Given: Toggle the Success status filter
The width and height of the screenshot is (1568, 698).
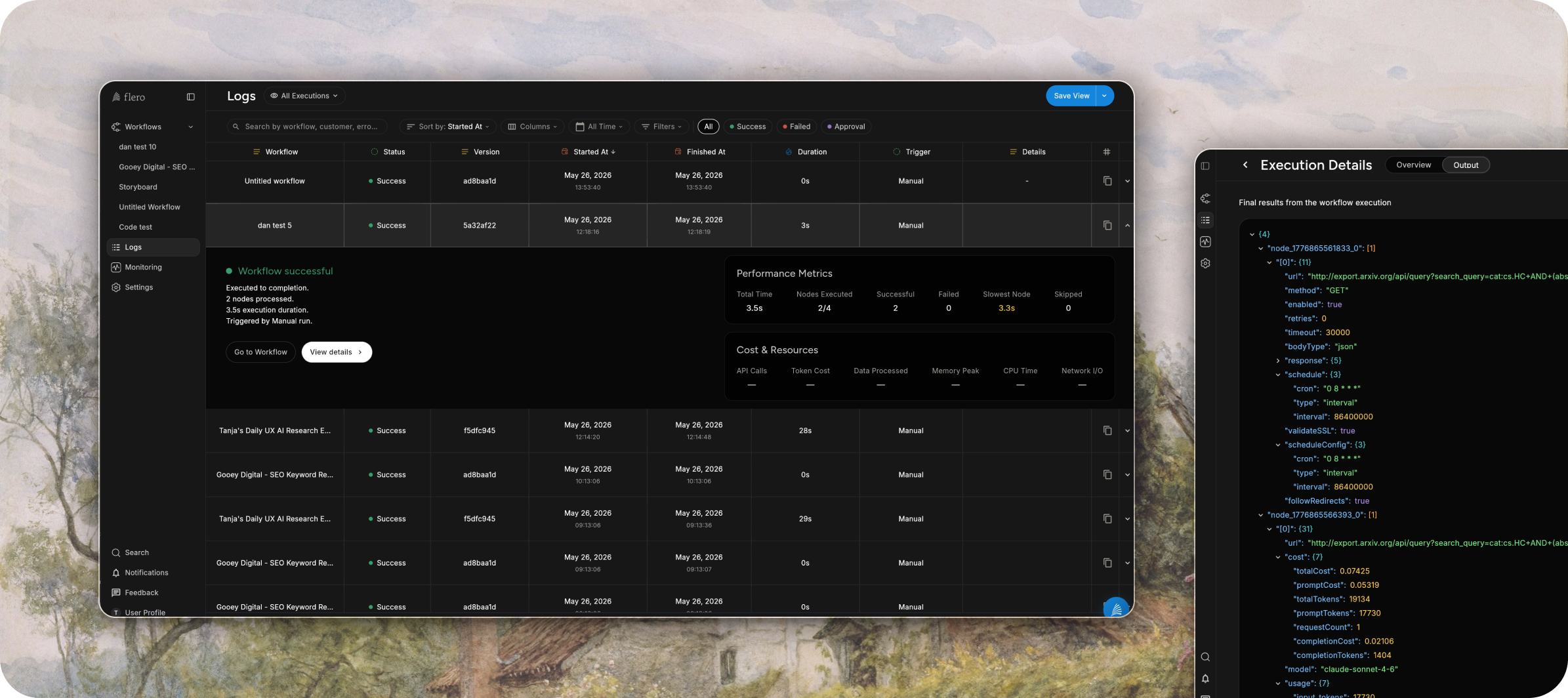Looking at the screenshot, I should [x=748, y=127].
